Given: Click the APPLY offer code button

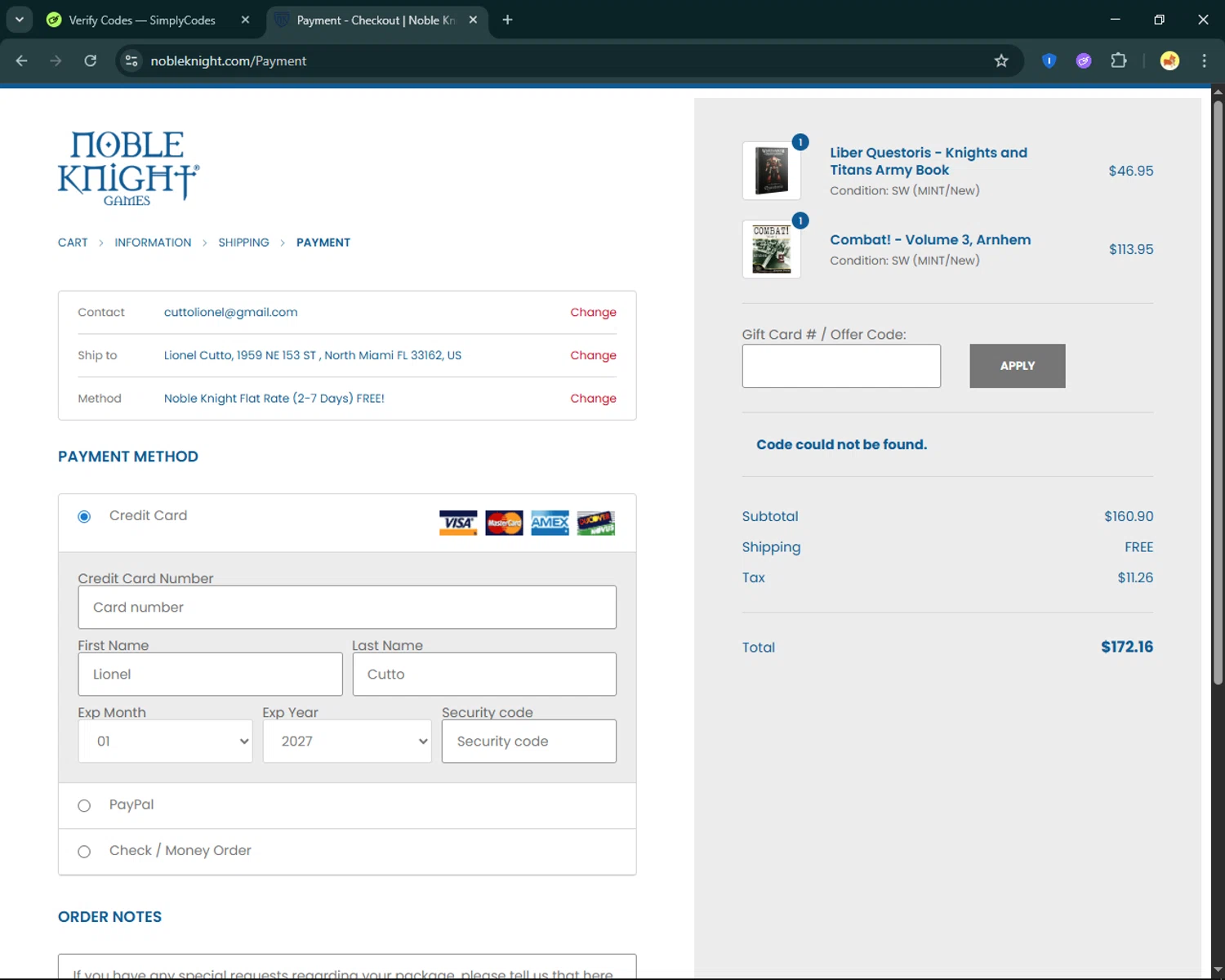Looking at the screenshot, I should point(1018,366).
